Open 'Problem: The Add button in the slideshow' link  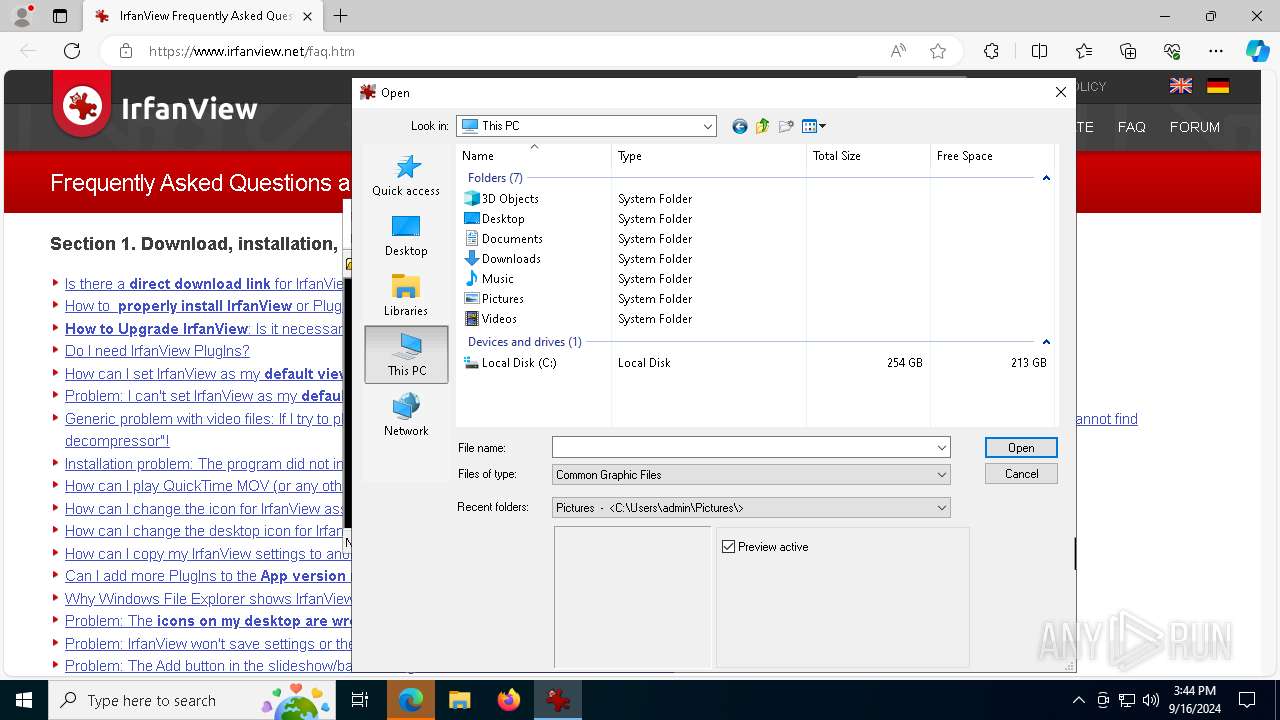pyautogui.click(x=208, y=666)
